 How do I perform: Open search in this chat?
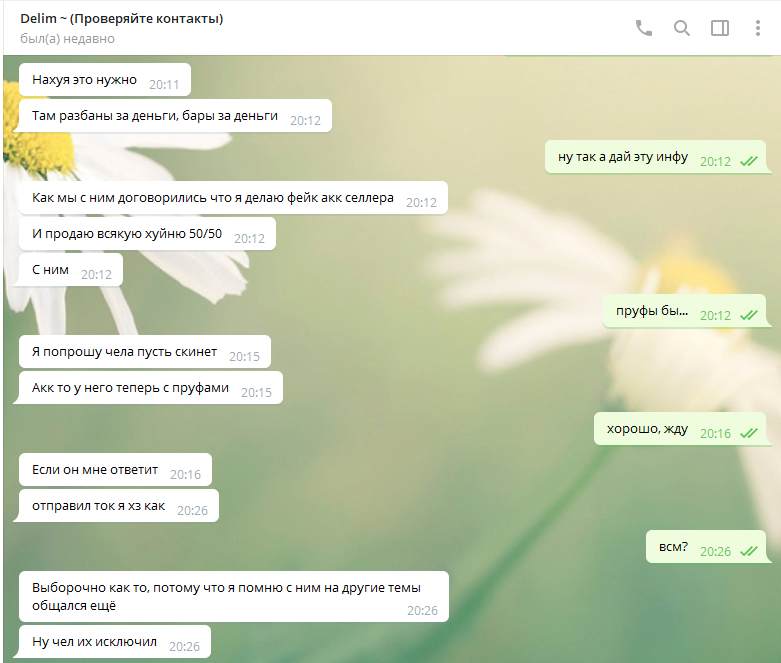coord(682,28)
